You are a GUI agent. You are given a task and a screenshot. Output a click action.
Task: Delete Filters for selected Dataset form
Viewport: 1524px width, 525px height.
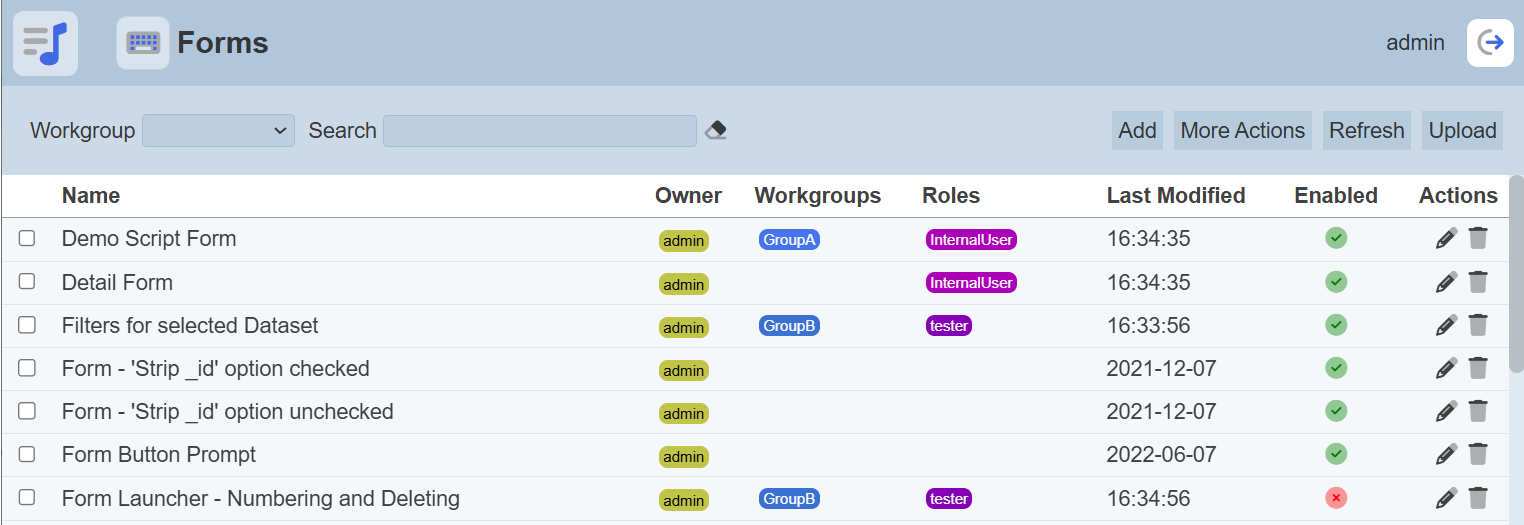[x=1478, y=325]
